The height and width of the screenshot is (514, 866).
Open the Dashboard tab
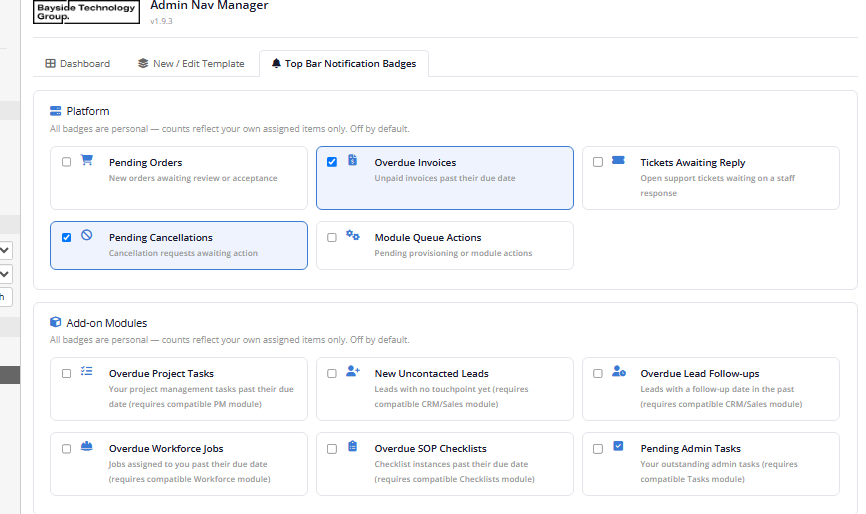tap(77, 63)
